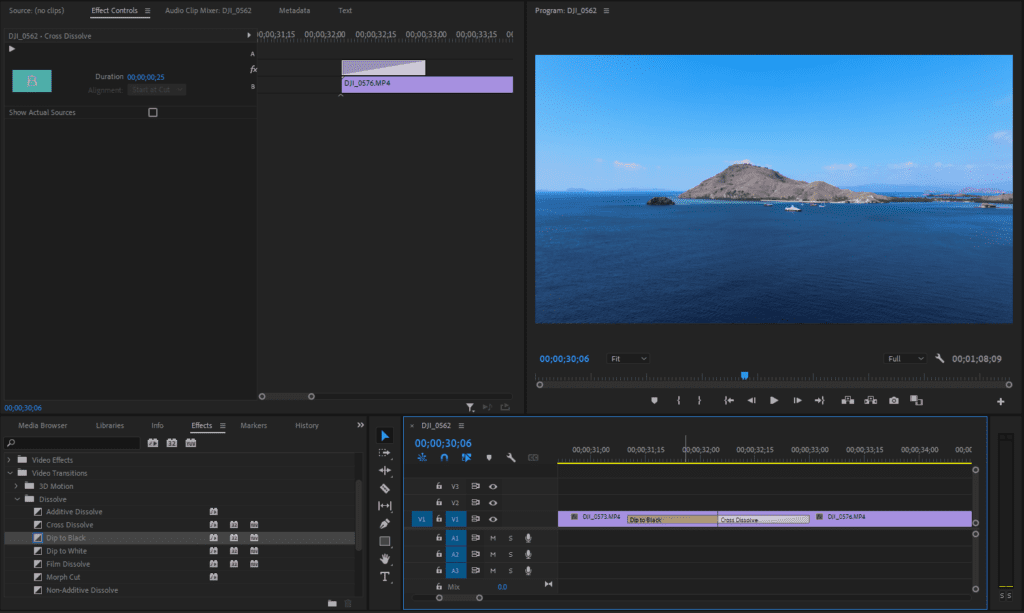Open the Fit zoom level dropdown

(628, 358)
